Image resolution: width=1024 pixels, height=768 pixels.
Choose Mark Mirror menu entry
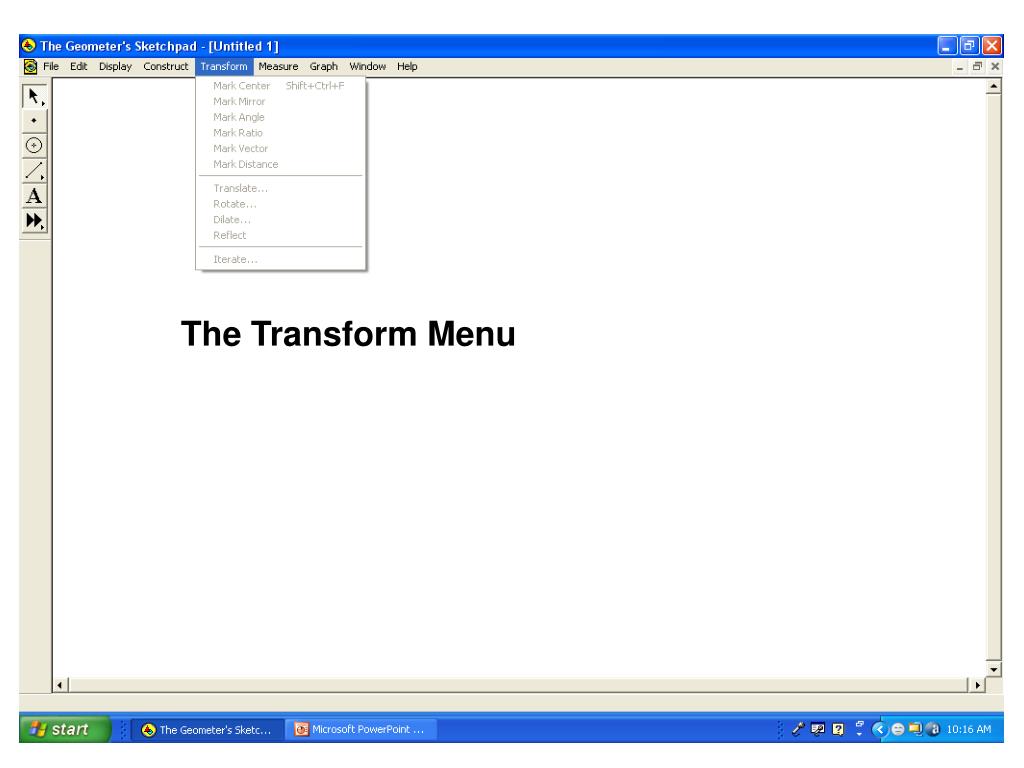point(281,101)
